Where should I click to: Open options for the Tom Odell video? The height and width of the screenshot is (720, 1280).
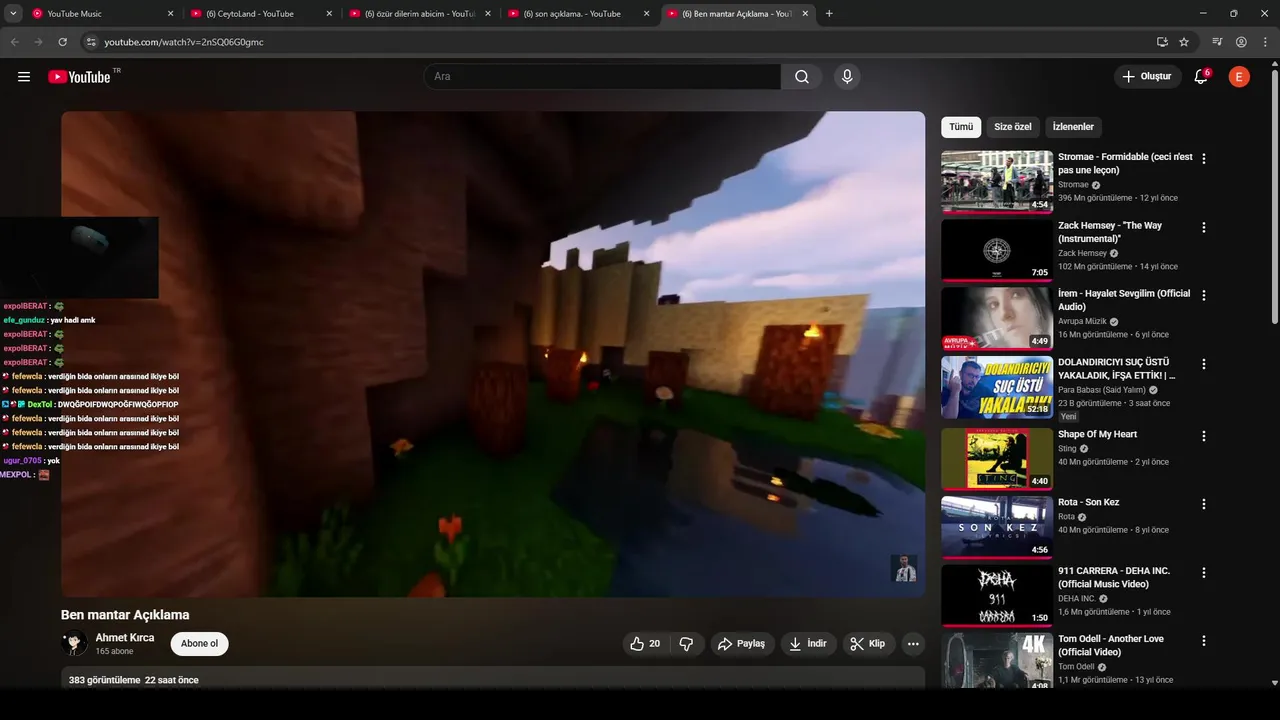1204,641
